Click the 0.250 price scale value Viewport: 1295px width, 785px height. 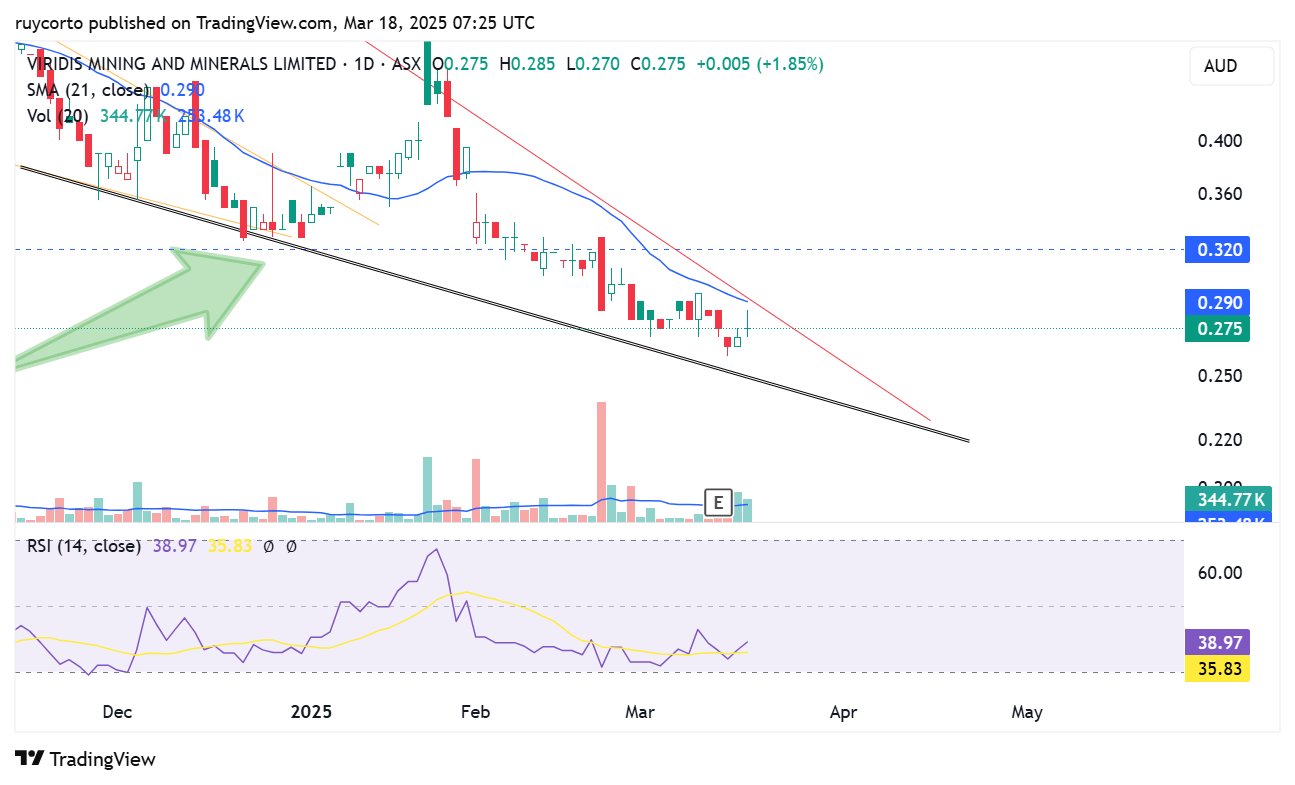coord(1220,376)
